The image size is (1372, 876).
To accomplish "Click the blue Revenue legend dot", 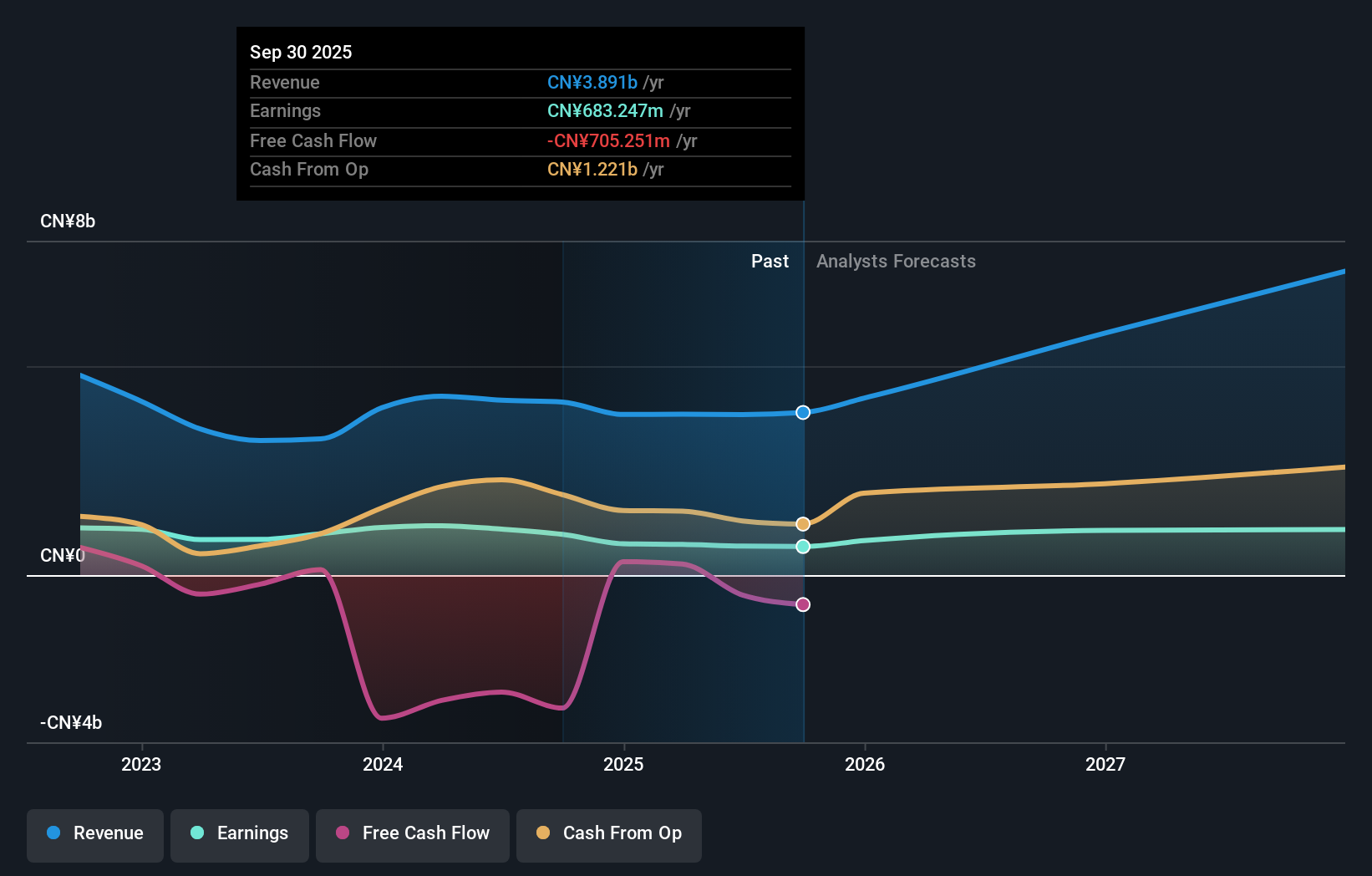I will click(x=53, y=833).
